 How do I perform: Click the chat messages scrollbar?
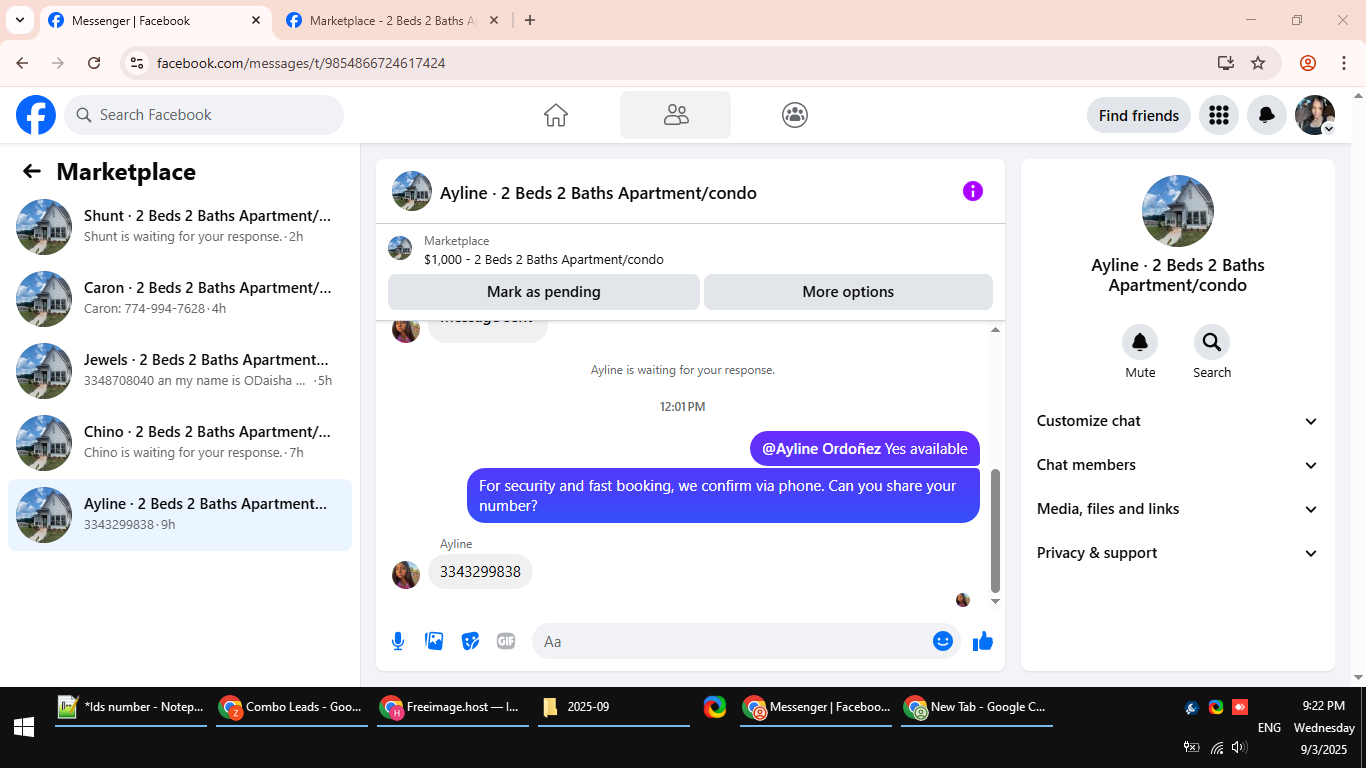click(x=995, y=530)
